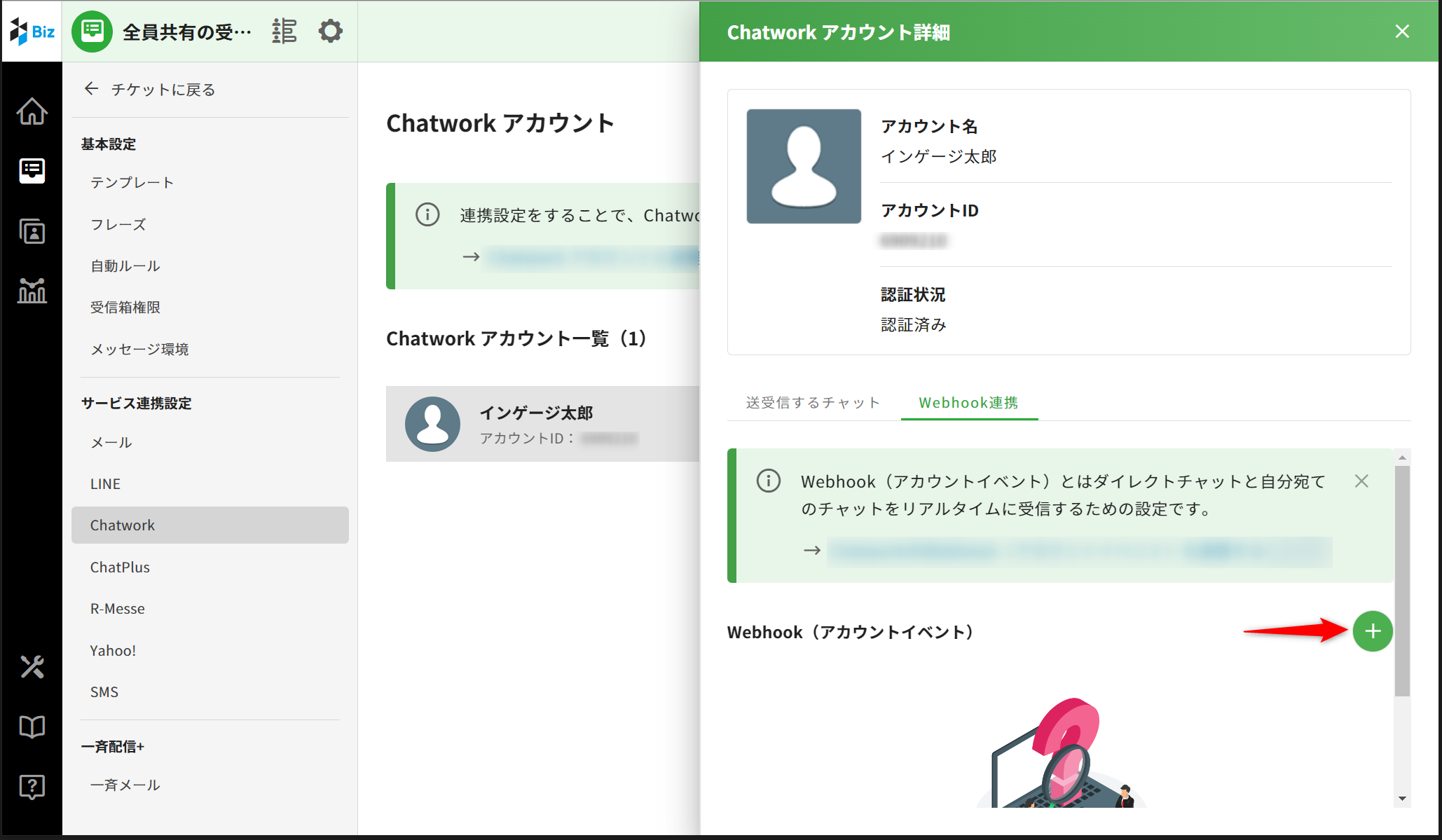Open the contacts icon in left rail
Viewport: 1442px width, 840px height.
[32, 231]
